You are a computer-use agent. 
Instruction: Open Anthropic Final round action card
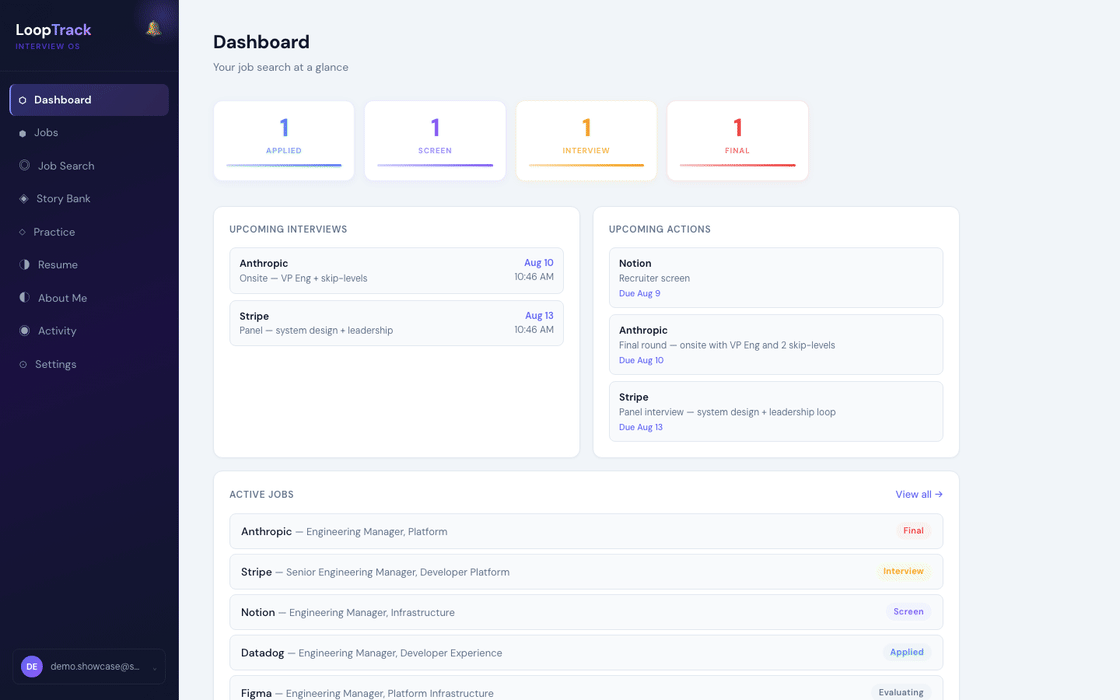click(x=776, y=344)
